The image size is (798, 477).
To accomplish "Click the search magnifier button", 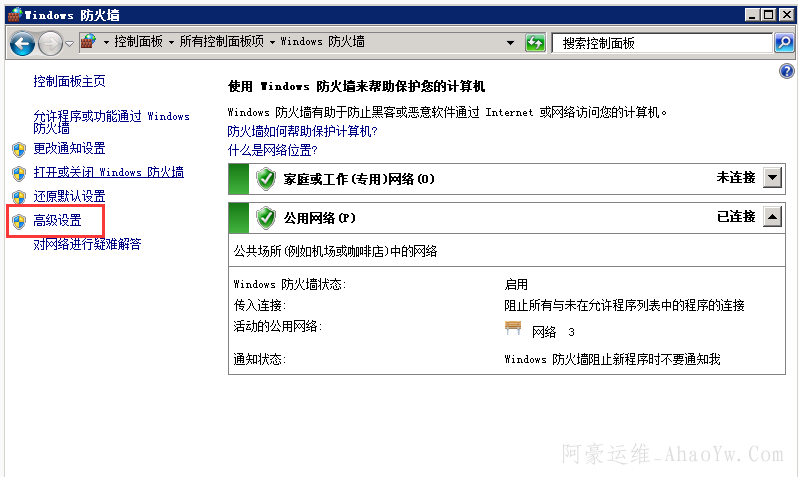I will (784, 43).
